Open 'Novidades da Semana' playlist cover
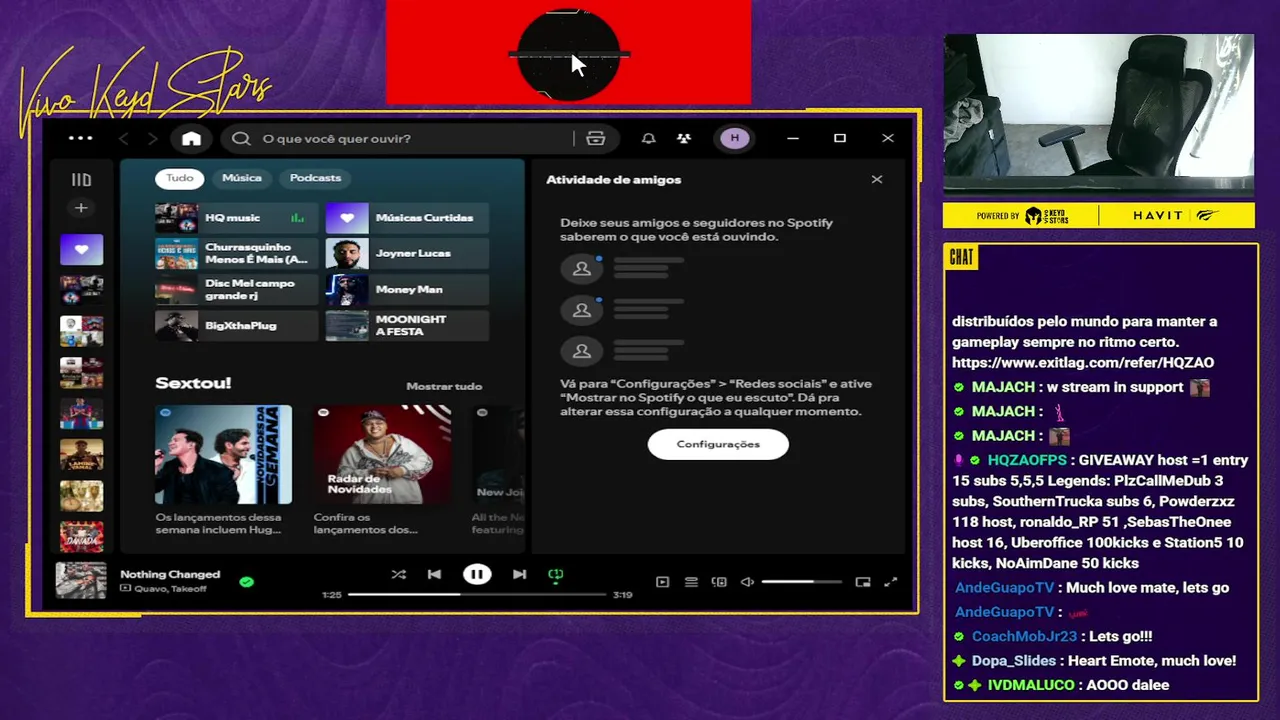Image resolution: width=1280 pixels, height=720 pixels. (x=223, y=455)
